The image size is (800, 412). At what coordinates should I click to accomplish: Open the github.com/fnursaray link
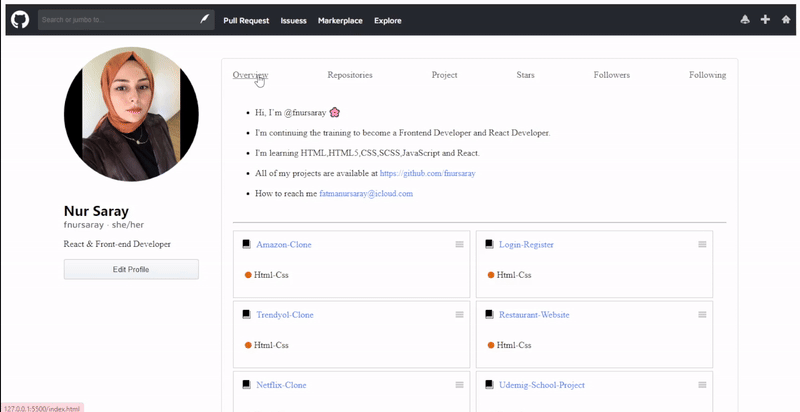click(x=428, y=173)
